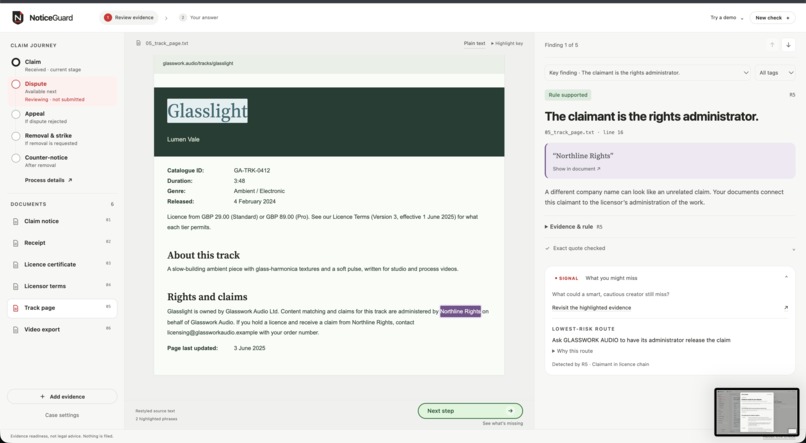Click the Next step button
Screen dimensions: 806x443
tap(470, 411)
